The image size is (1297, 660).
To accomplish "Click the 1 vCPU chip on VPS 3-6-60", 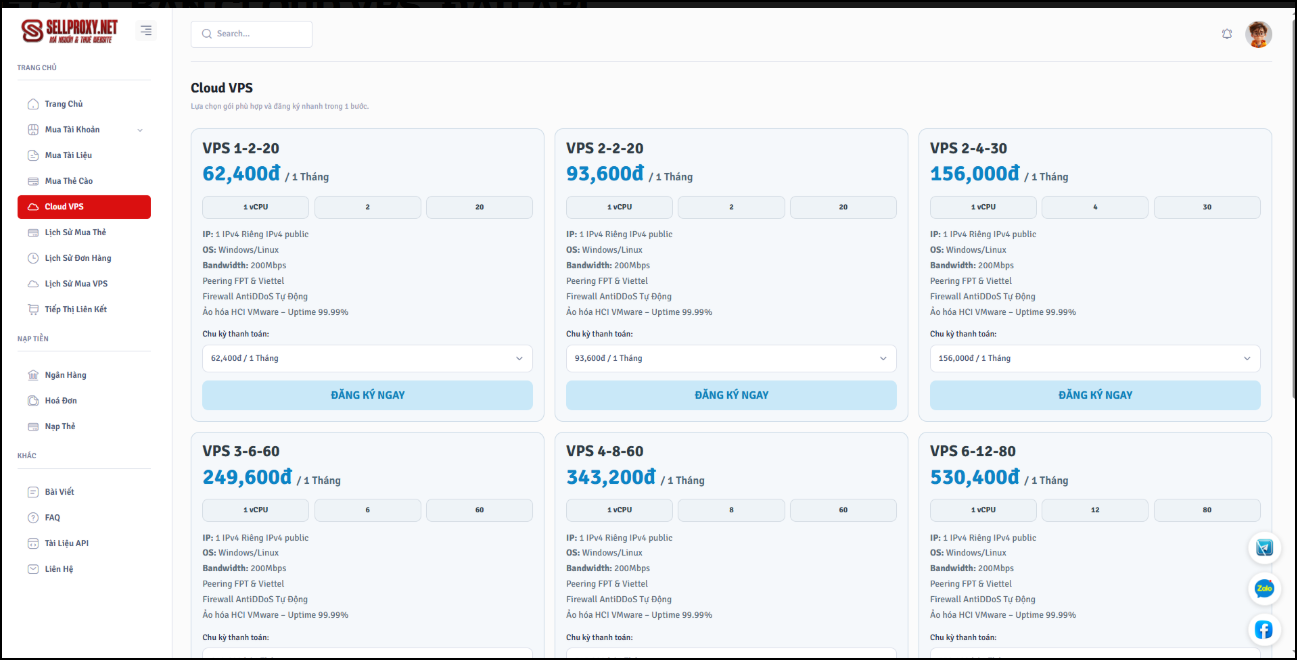I will pyautogui.click(x=256, y=510).
